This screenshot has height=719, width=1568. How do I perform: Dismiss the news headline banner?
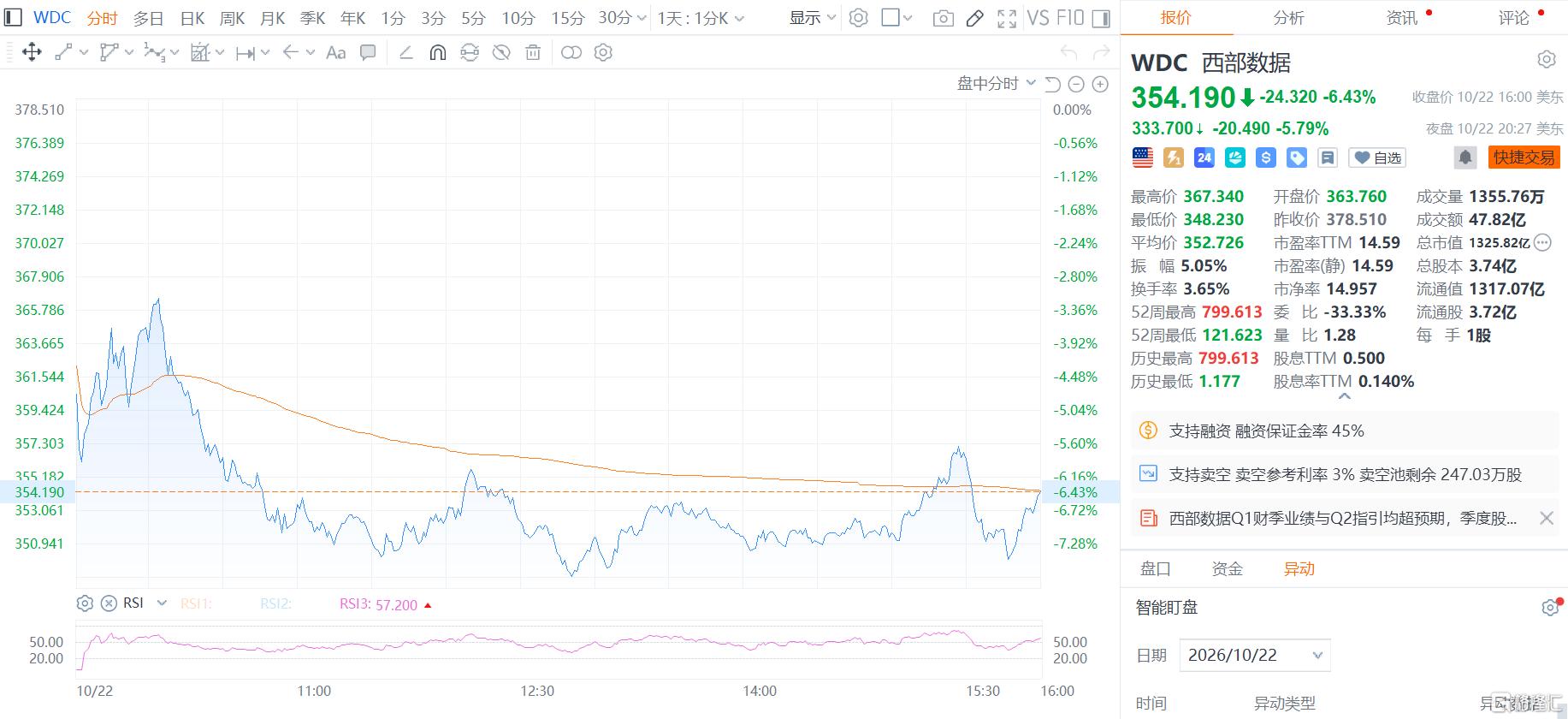[1546, 518]
